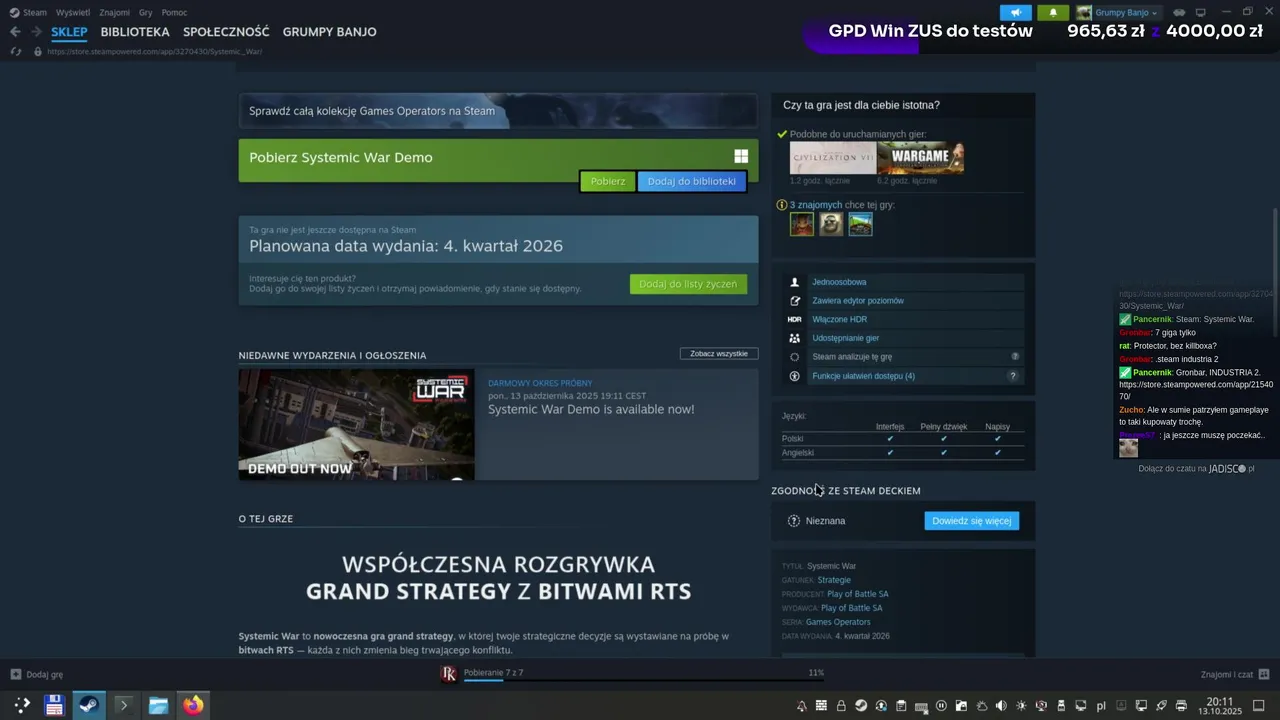Click the store page URL text
Viewport: 1280px width, 720px height.
[x=154, y=51]
